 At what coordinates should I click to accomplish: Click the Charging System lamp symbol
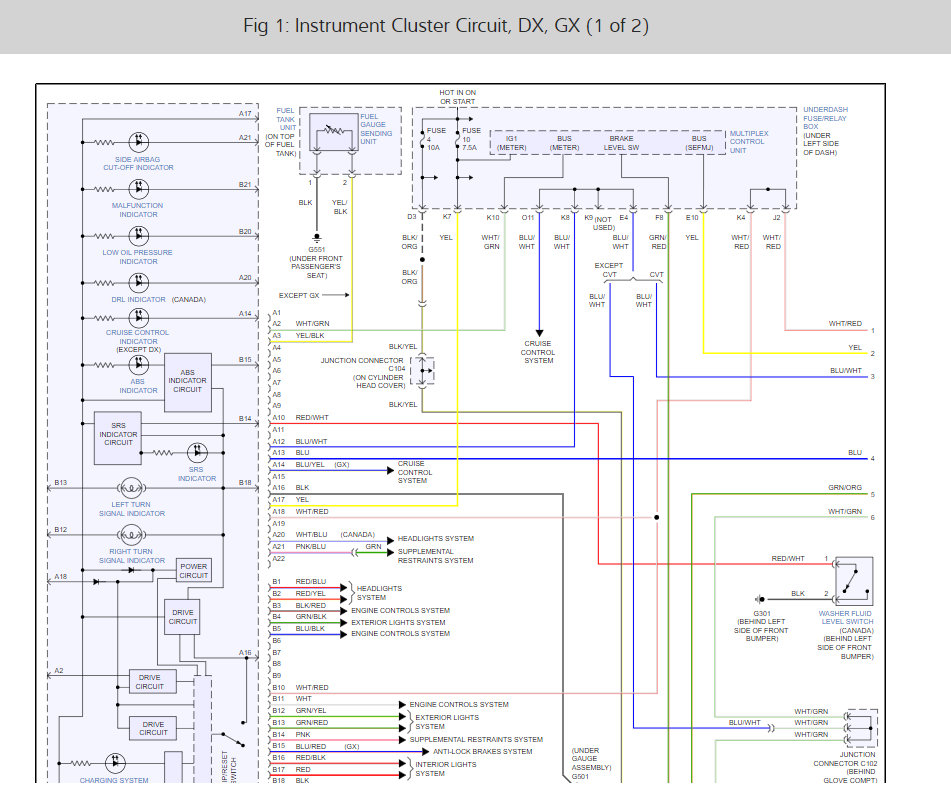click(115, 763)
